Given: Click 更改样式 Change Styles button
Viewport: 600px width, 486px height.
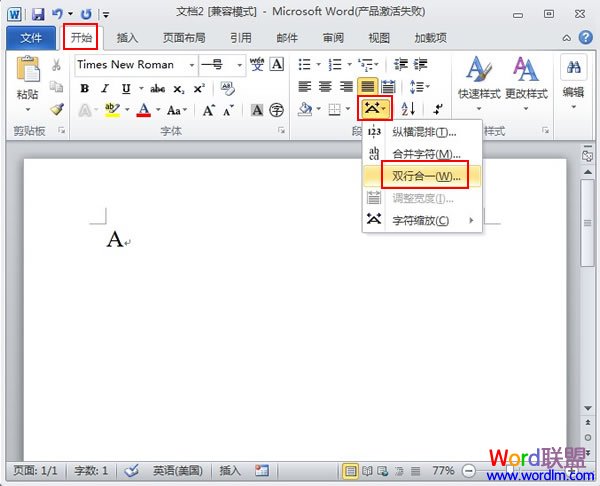Looking at the screenshot, I should tap(526, 83).
